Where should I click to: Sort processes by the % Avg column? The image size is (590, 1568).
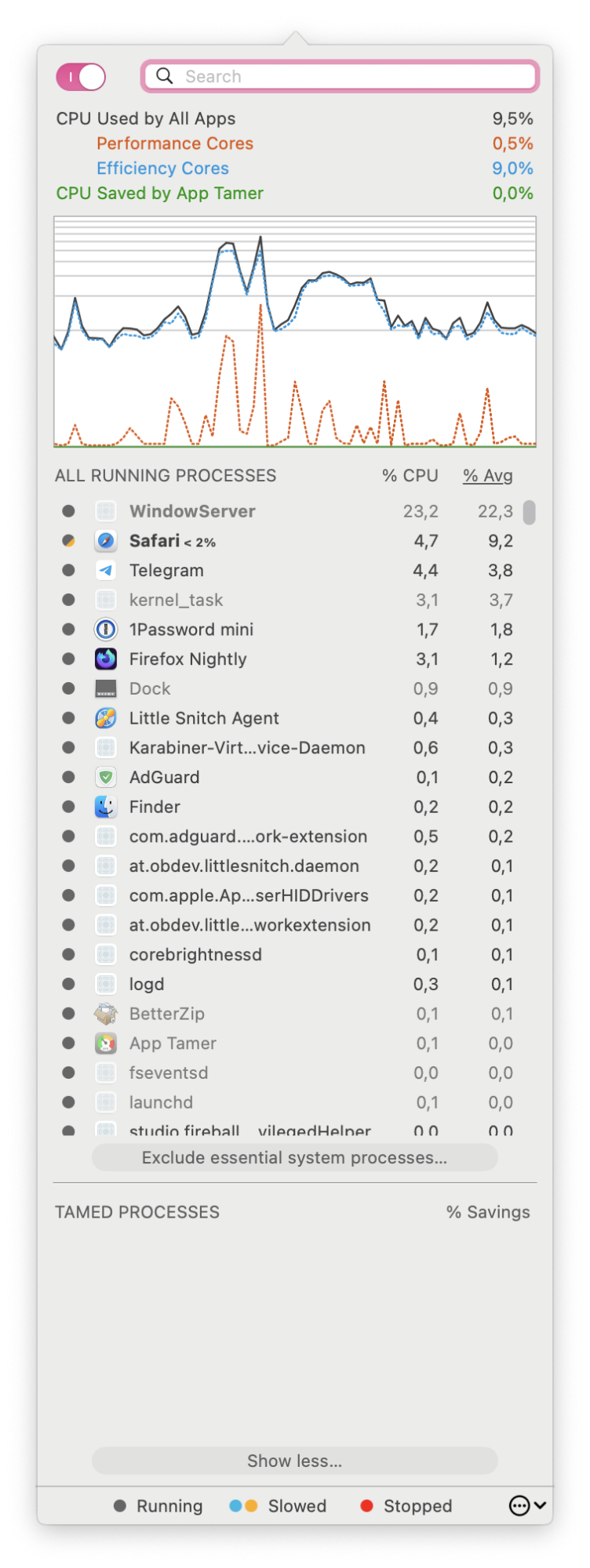[488, 475]
